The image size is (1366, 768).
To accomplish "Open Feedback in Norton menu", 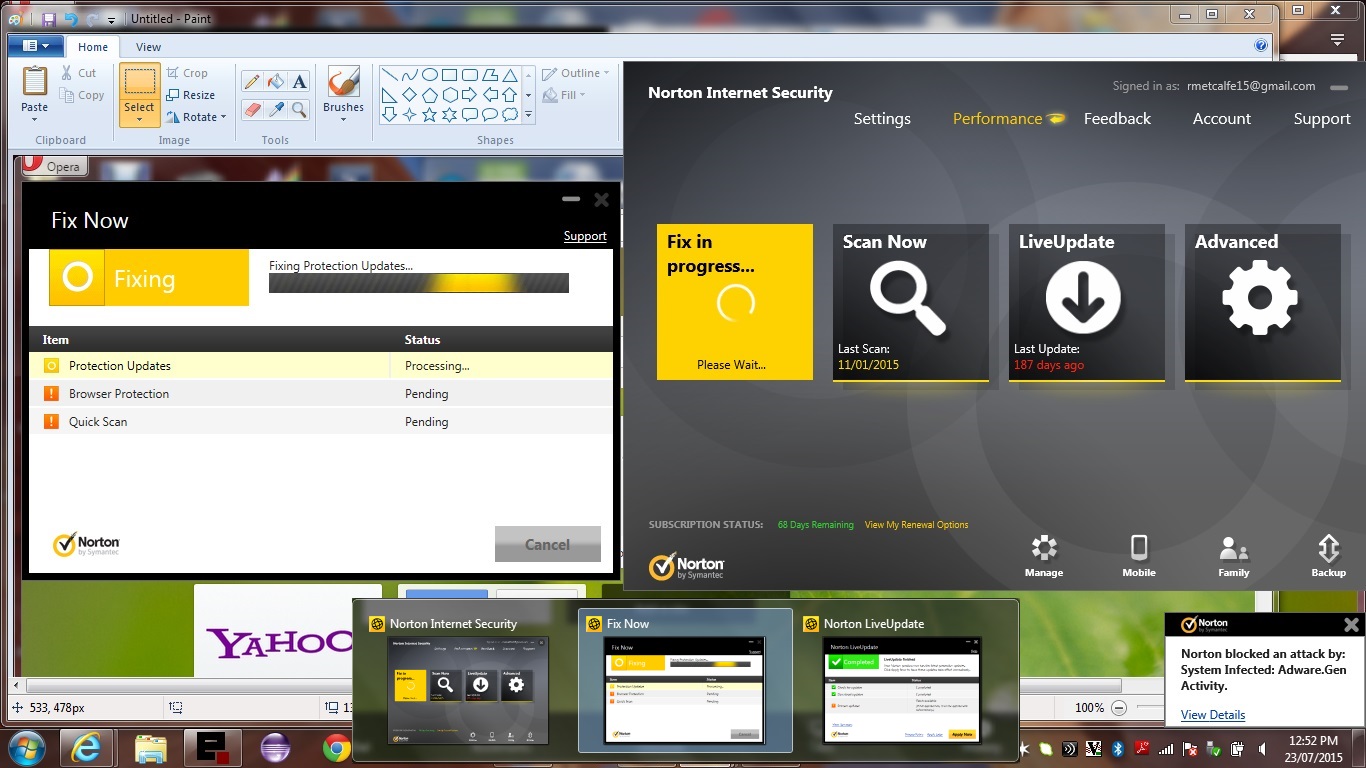I will [x=1117, y=118].
